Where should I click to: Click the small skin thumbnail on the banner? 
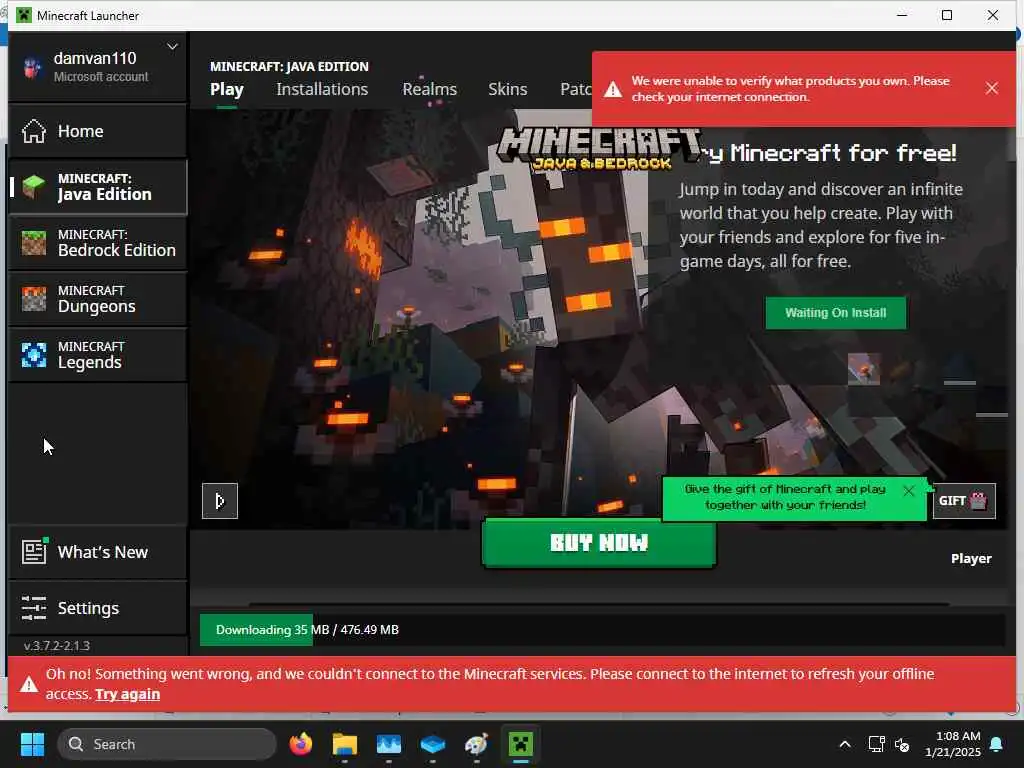click(x=863, y=369)
